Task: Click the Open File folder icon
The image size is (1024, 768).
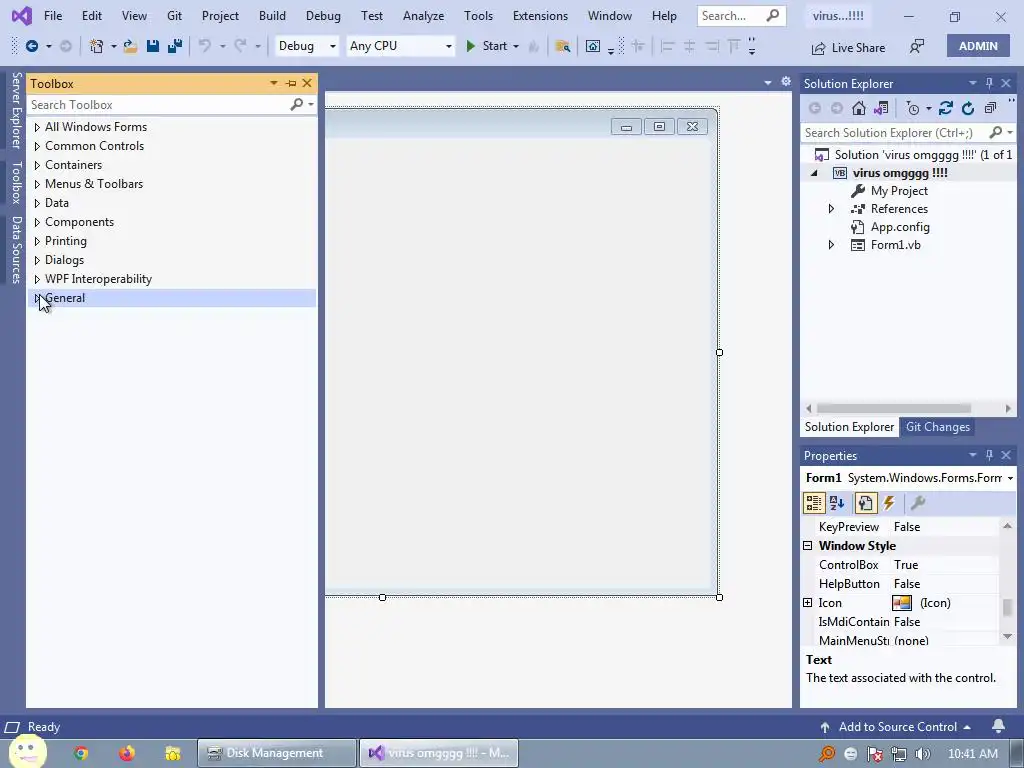Action: (130, 46)
